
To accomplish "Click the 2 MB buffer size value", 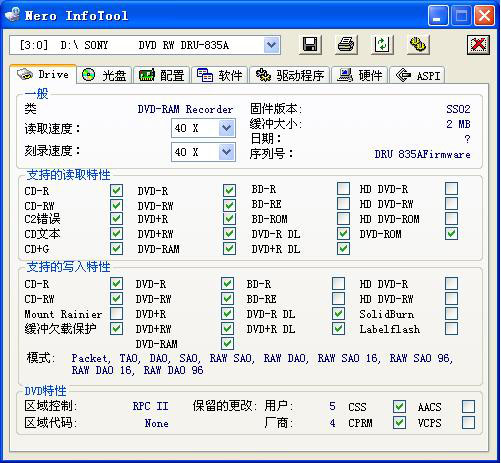I will pyautogui.click(x=458, y=124).
